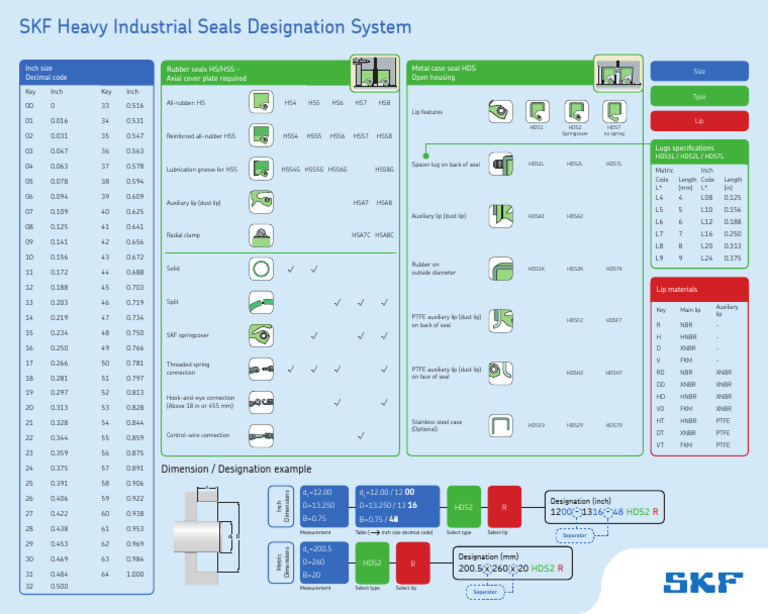Click the green Type legend box
This screenshot has height=614, width=768.
point(699,96)
